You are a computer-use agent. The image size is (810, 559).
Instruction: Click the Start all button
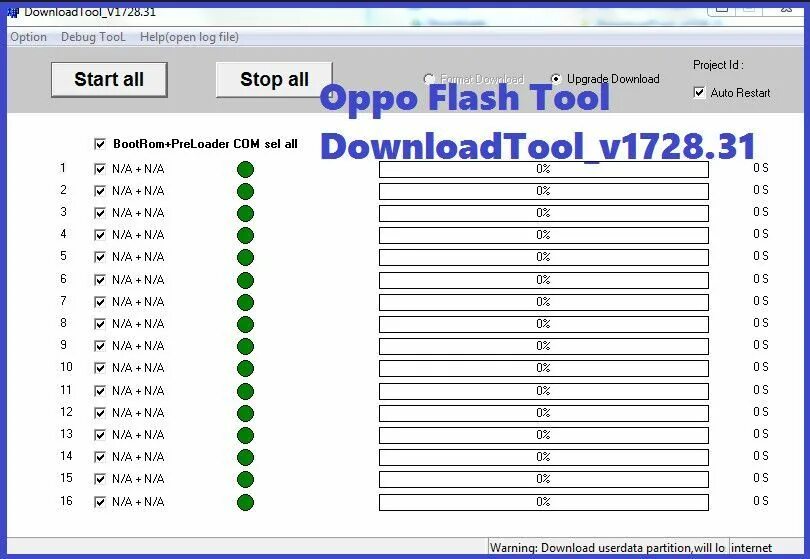(109, 80)
